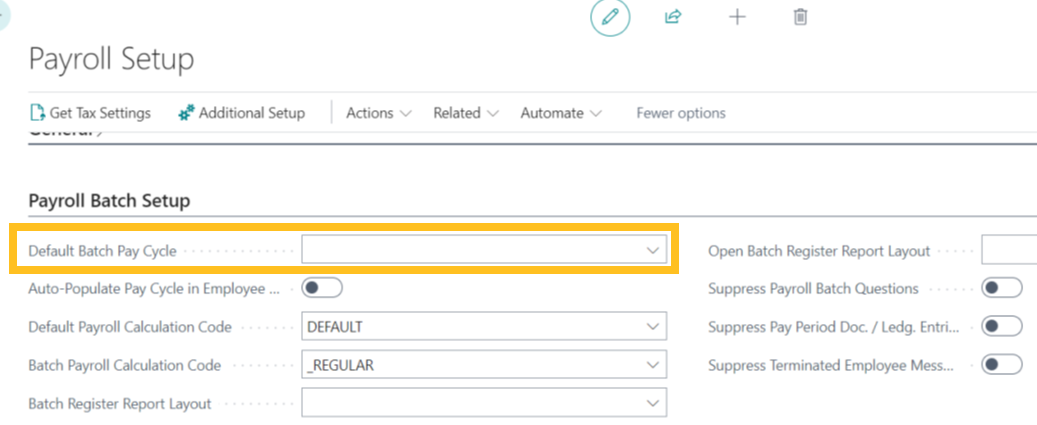Open Default Payroll Calculation Code dropdown arrow
This screenshot has height=425, width=1037.
pos(653,327)
